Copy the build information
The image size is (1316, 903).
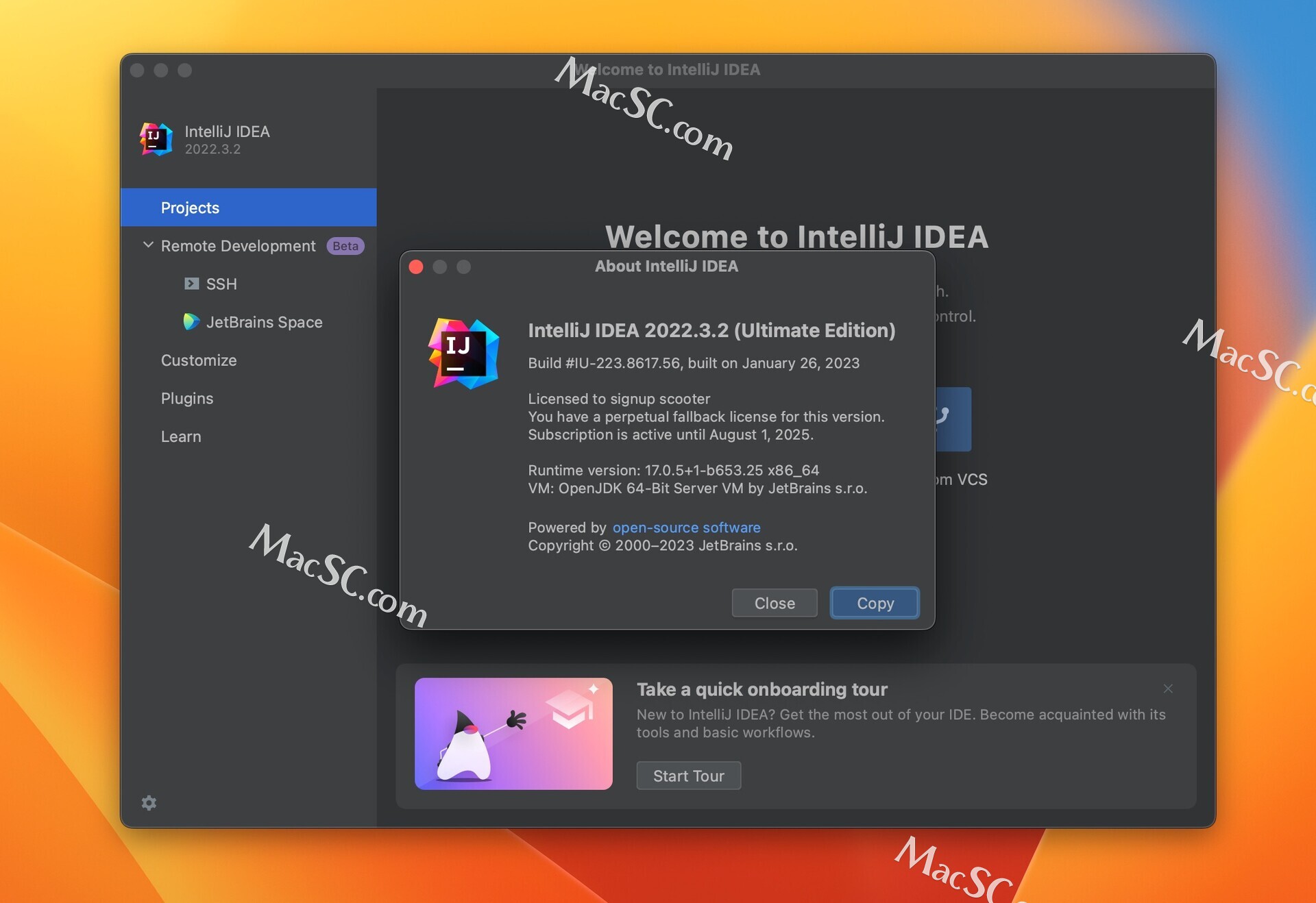click(874, 603)
